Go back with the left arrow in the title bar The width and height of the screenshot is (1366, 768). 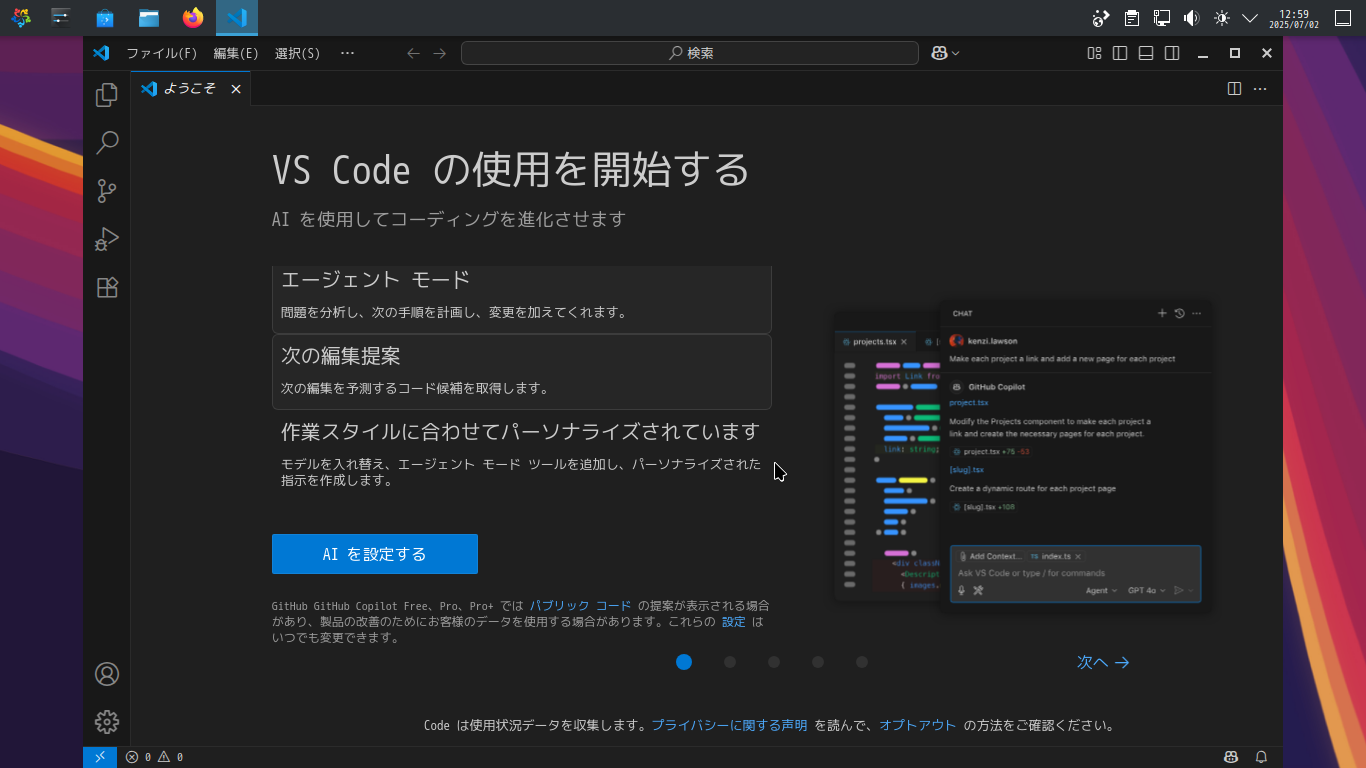tap(413, 53)
